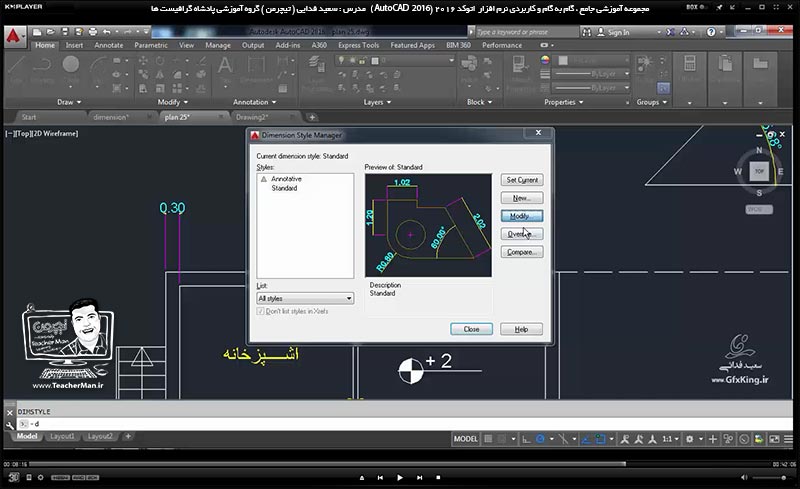
Task: Toggle grid display in status bar
Action: tap(489, 439)
